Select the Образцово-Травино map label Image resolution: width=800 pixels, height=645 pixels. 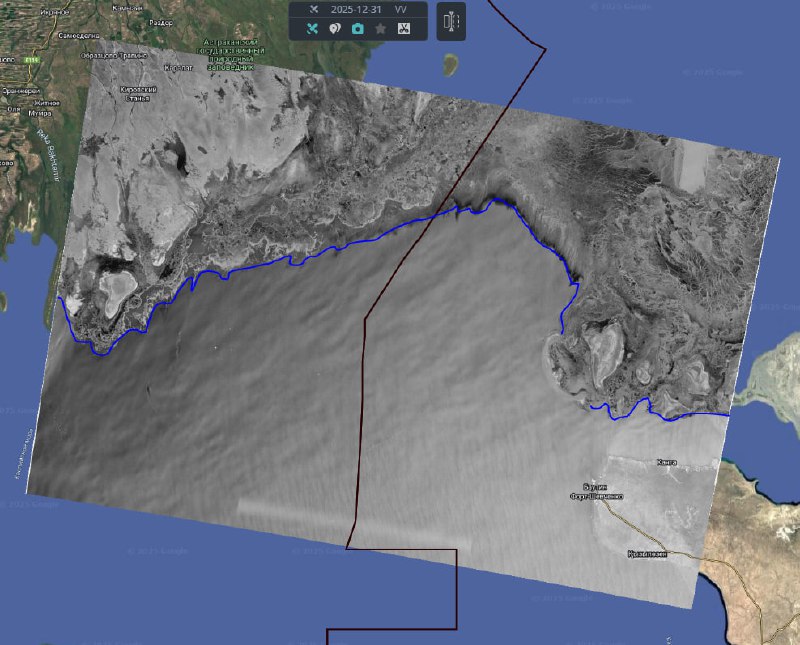tap(114, 55)
